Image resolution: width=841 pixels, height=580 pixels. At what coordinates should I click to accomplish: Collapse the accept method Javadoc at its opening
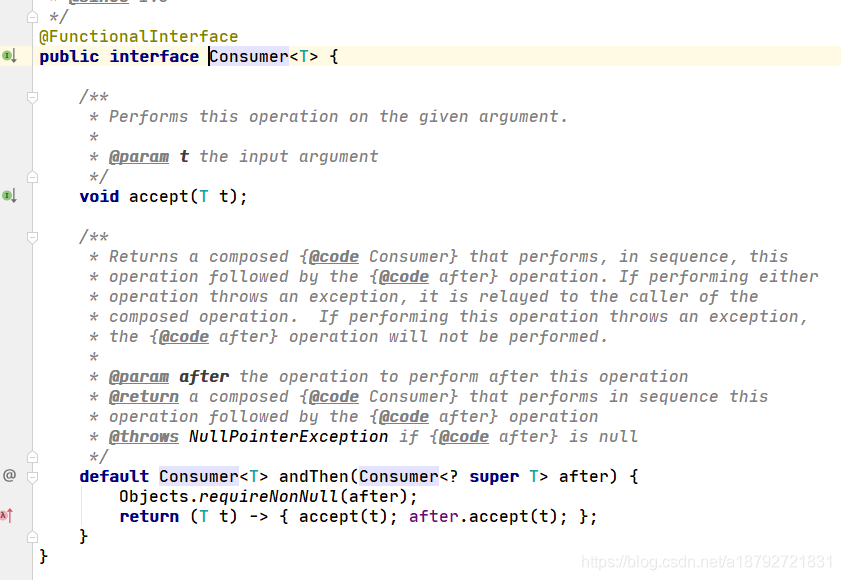tap(32, 97)
